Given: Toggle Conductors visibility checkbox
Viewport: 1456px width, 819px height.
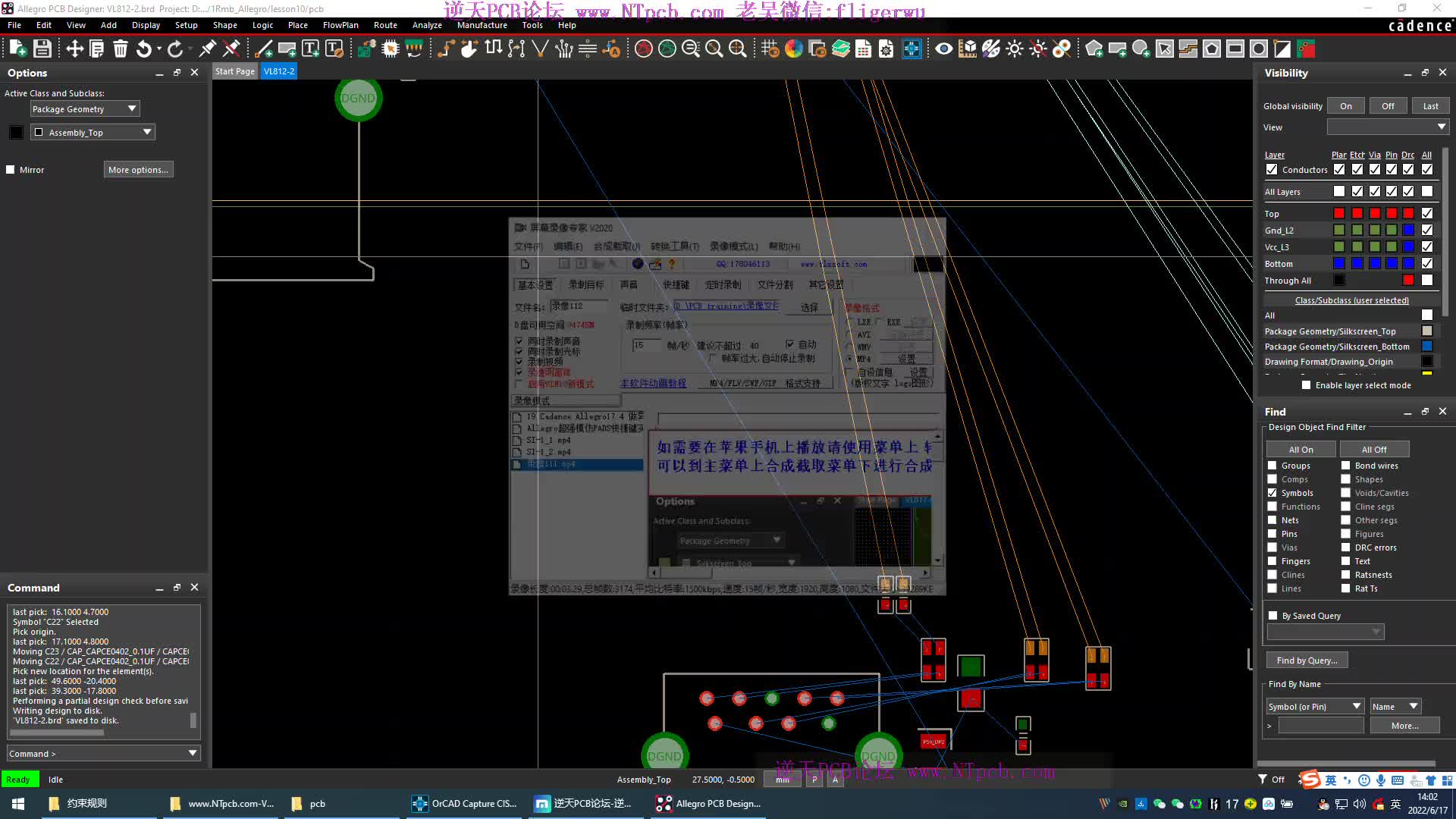Looking at the screenshot, I should [1272, 169].
